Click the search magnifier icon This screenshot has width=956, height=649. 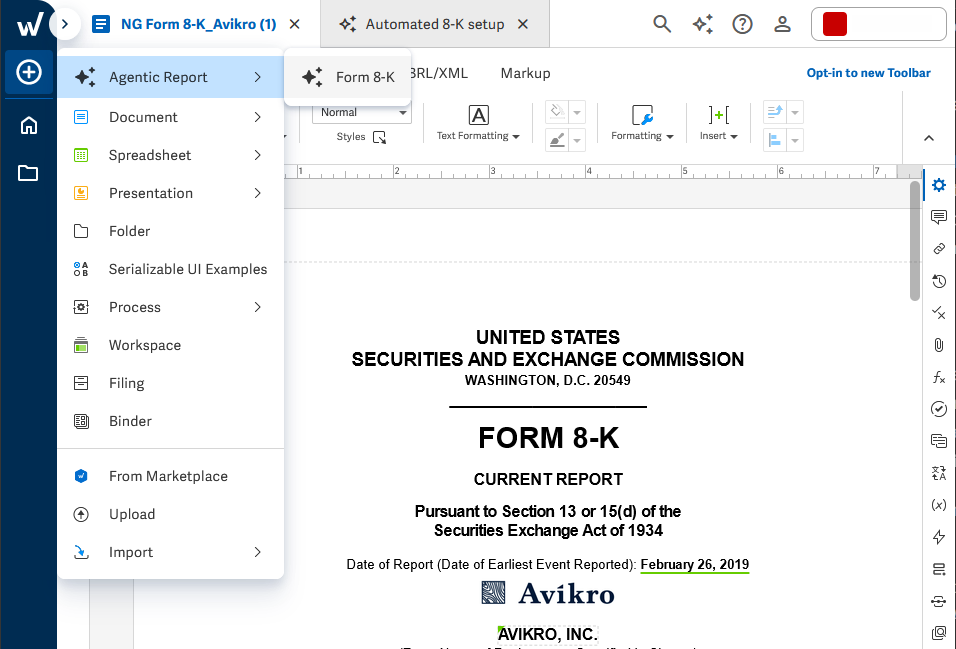point(662,24)
